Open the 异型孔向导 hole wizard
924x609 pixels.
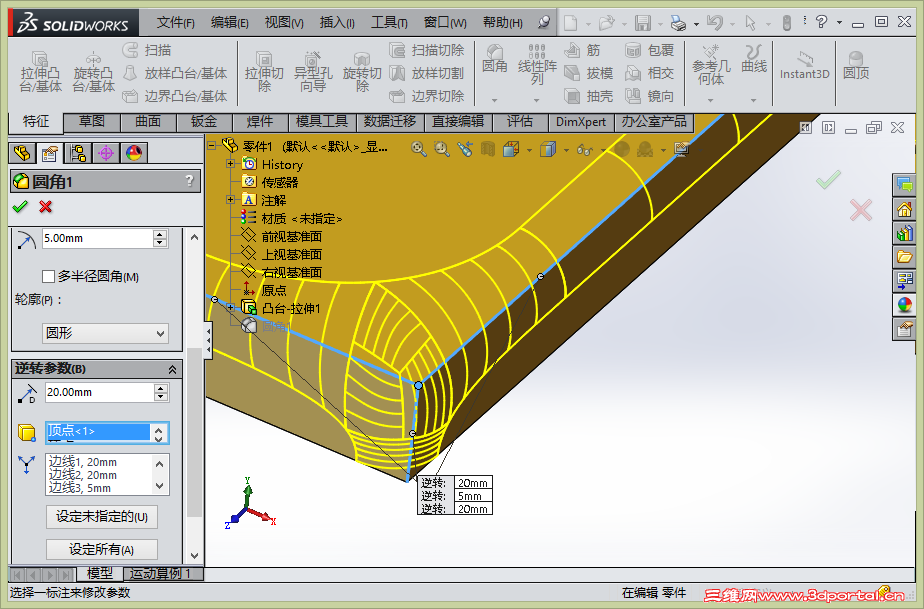(313, 71)
